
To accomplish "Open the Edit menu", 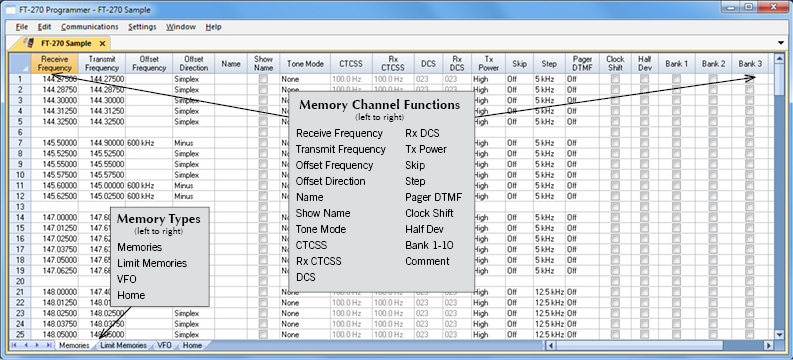I will pos(45,27).
